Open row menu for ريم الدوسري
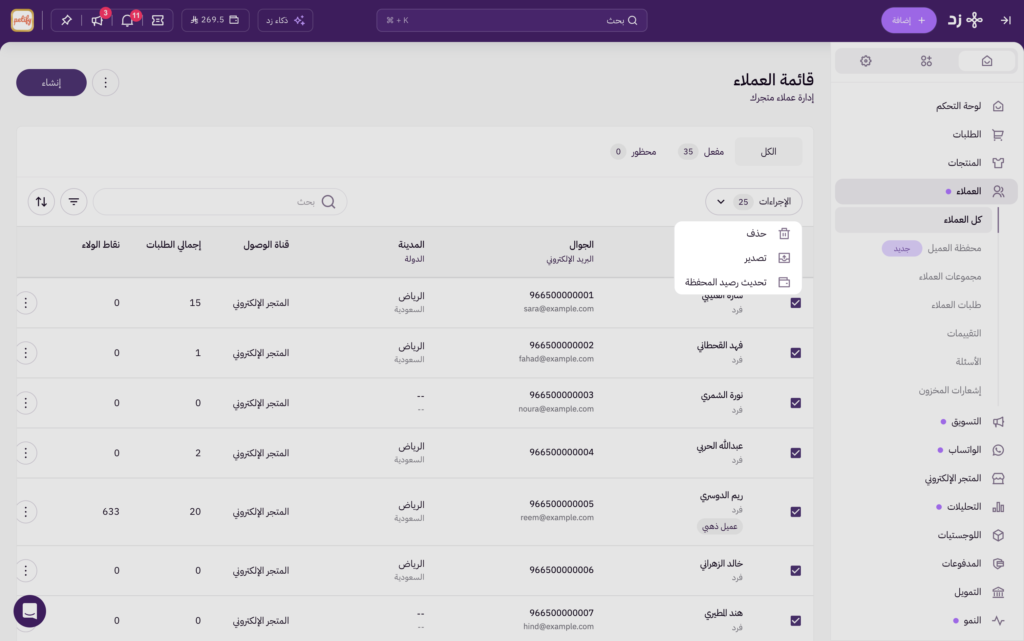This screenshot has width=1024, height=641. (x=26, y=512)
